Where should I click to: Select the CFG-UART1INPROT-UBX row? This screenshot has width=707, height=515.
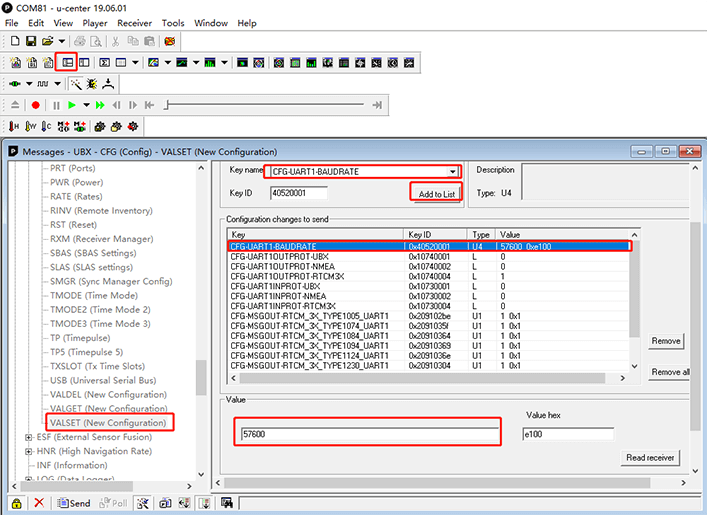[x=428, y=286]
